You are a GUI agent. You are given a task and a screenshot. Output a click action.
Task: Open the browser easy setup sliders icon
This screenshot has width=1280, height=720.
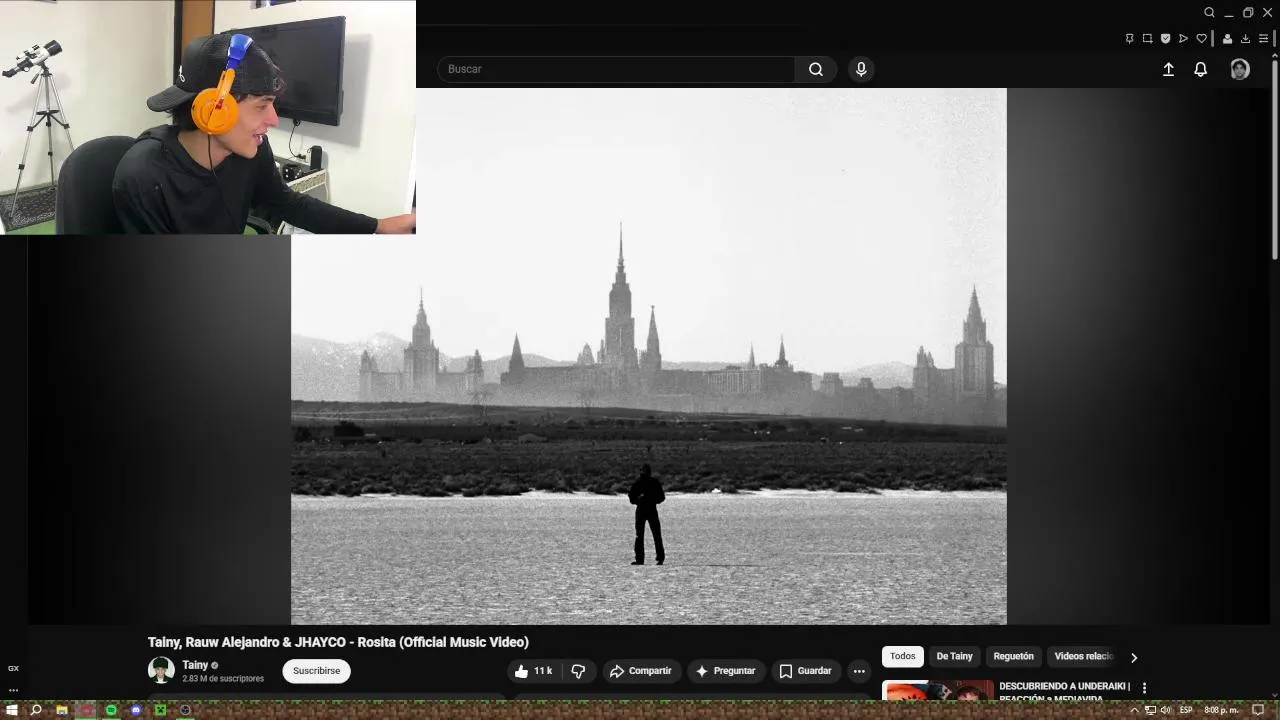pos(1264,39)
